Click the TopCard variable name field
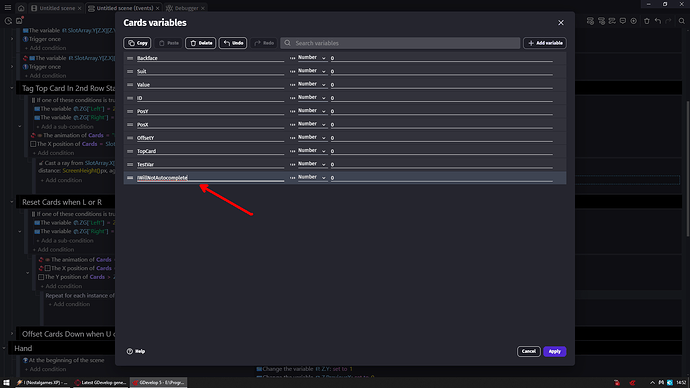 click(x=210, y=151)
